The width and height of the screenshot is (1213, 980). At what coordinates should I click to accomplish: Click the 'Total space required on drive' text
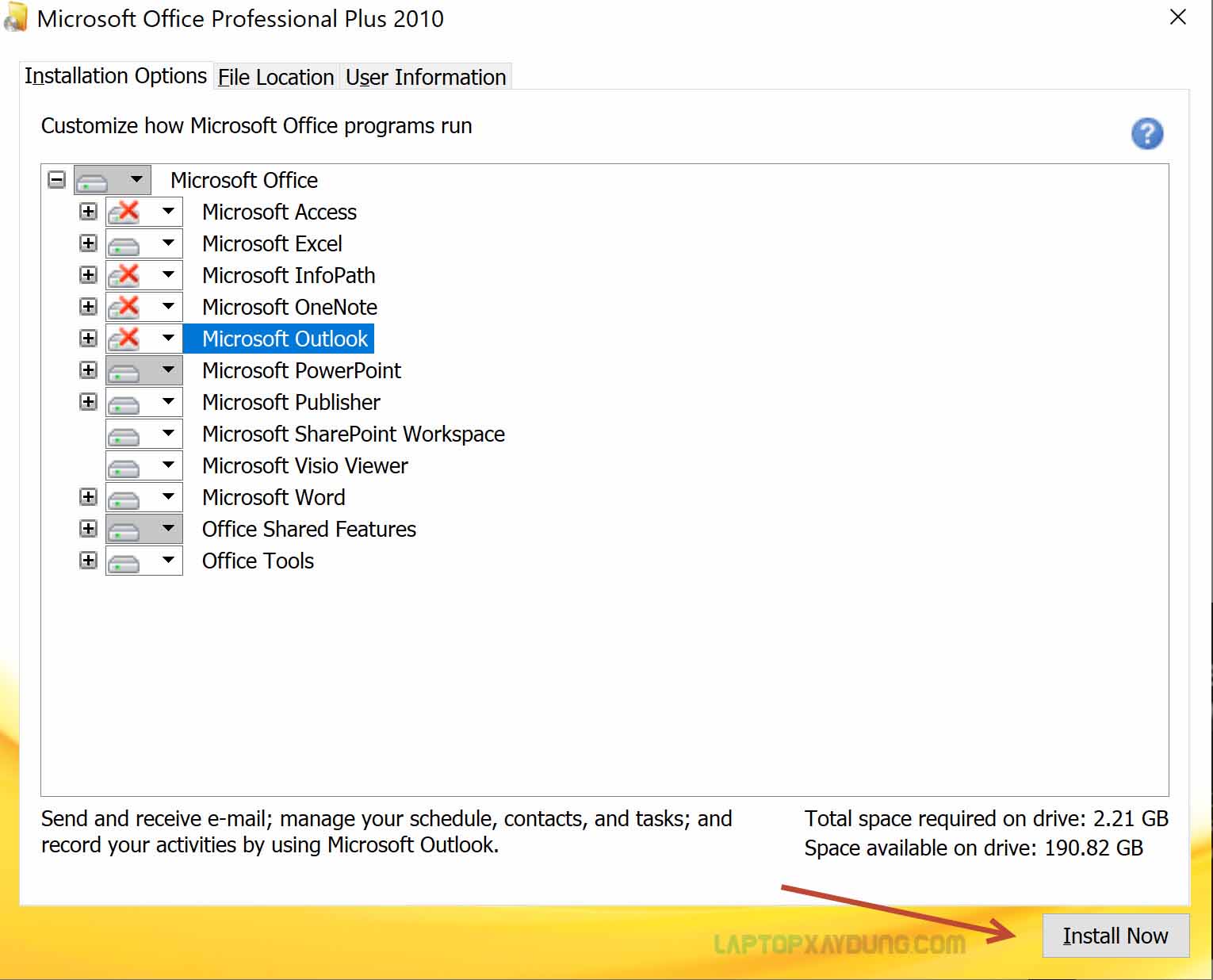click(986, 818)
